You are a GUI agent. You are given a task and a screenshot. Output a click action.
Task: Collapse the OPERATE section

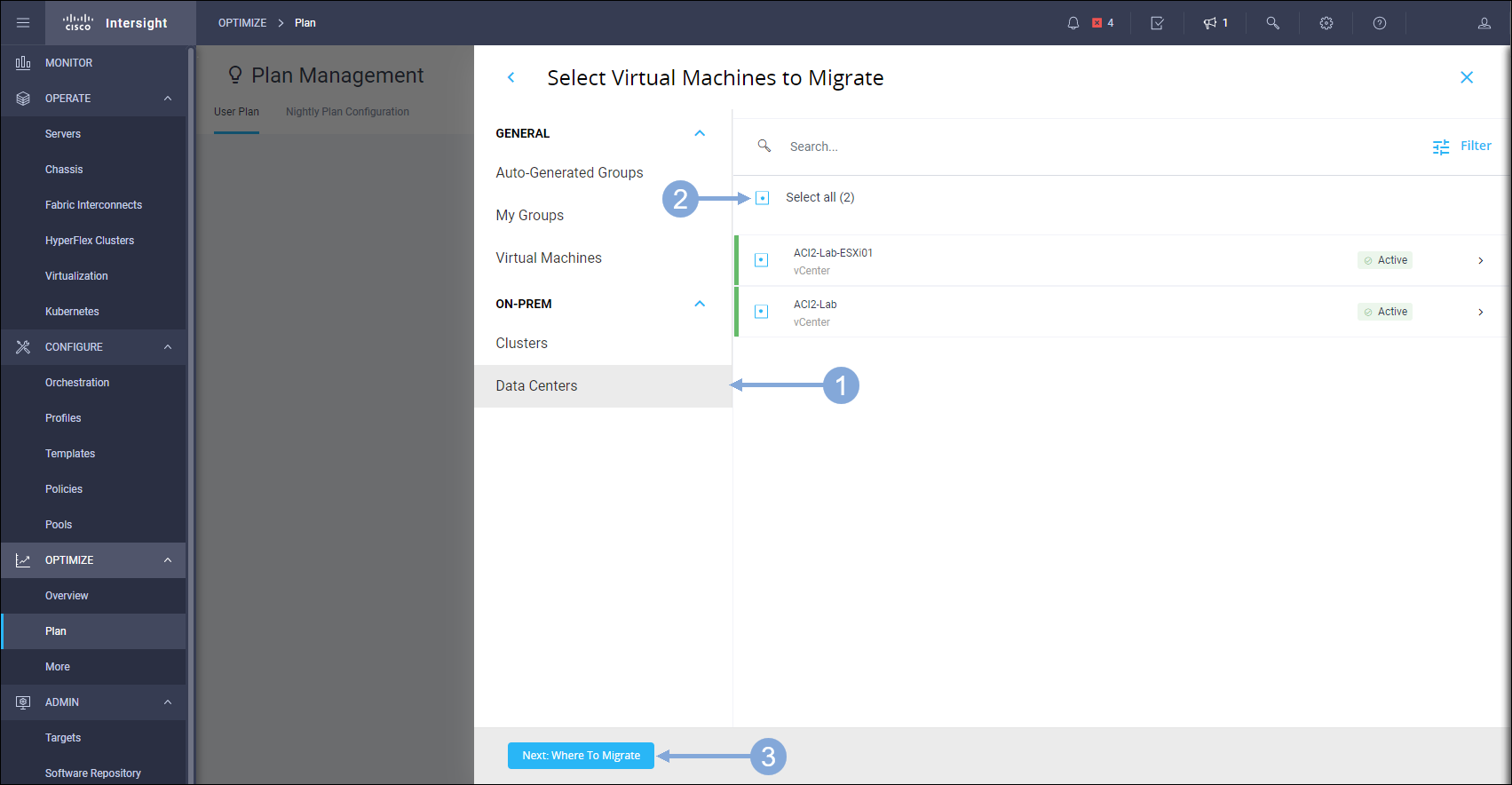(x=168, y=99)
